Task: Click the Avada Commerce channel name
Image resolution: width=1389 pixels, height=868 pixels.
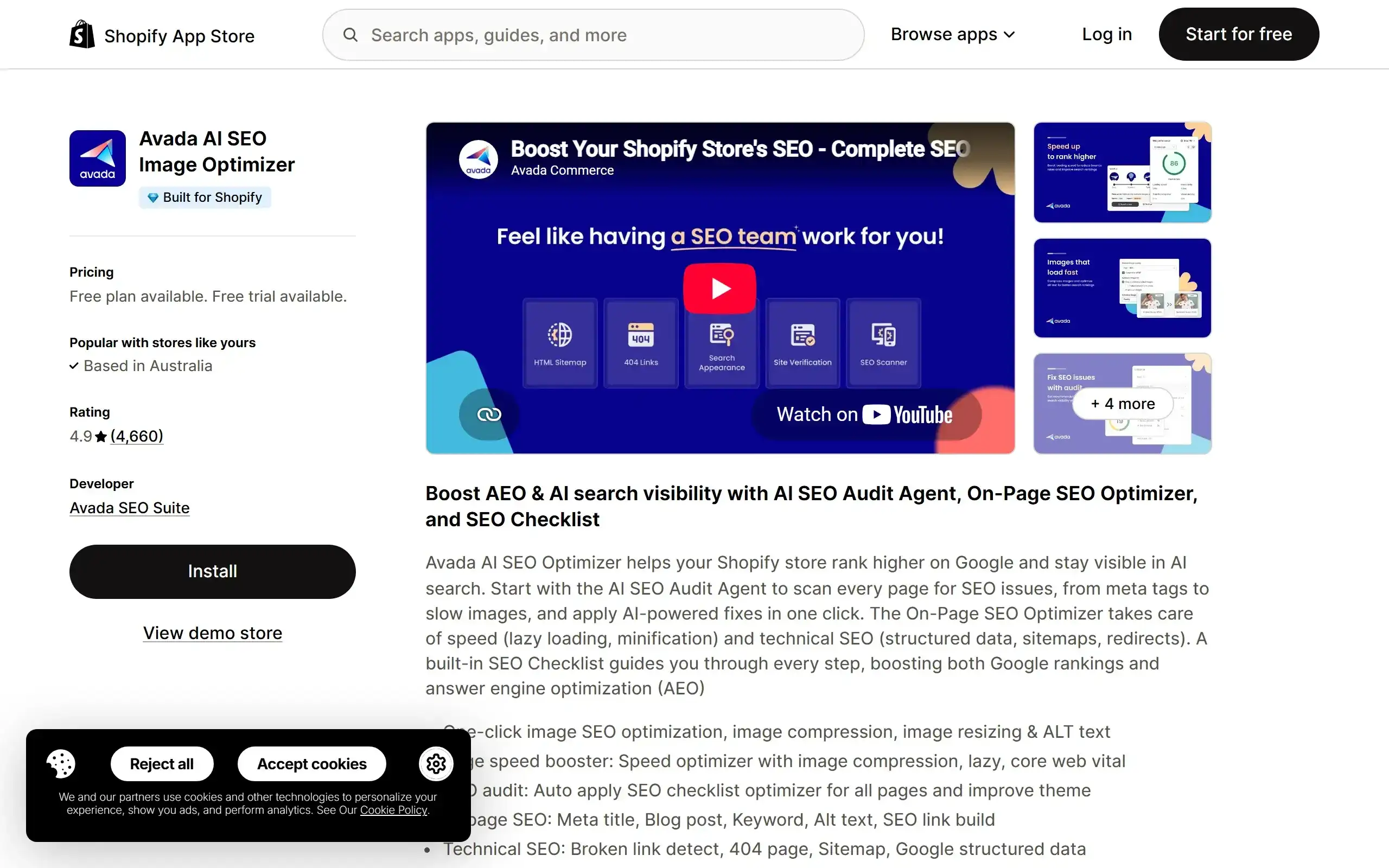Action: [x=563, y=170]
